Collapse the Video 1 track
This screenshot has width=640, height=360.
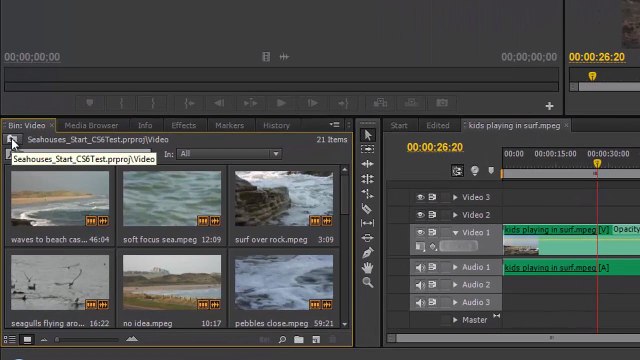[x=455, y=233]
